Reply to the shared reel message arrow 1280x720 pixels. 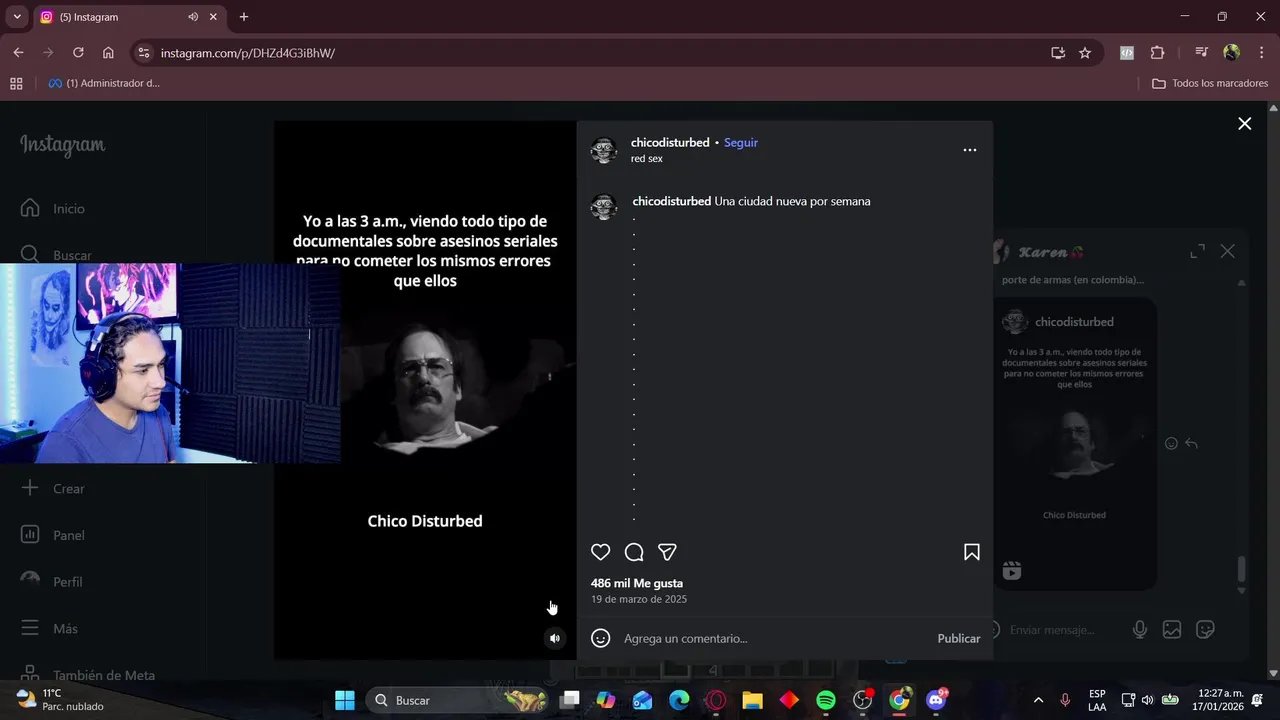point(1191,443)
